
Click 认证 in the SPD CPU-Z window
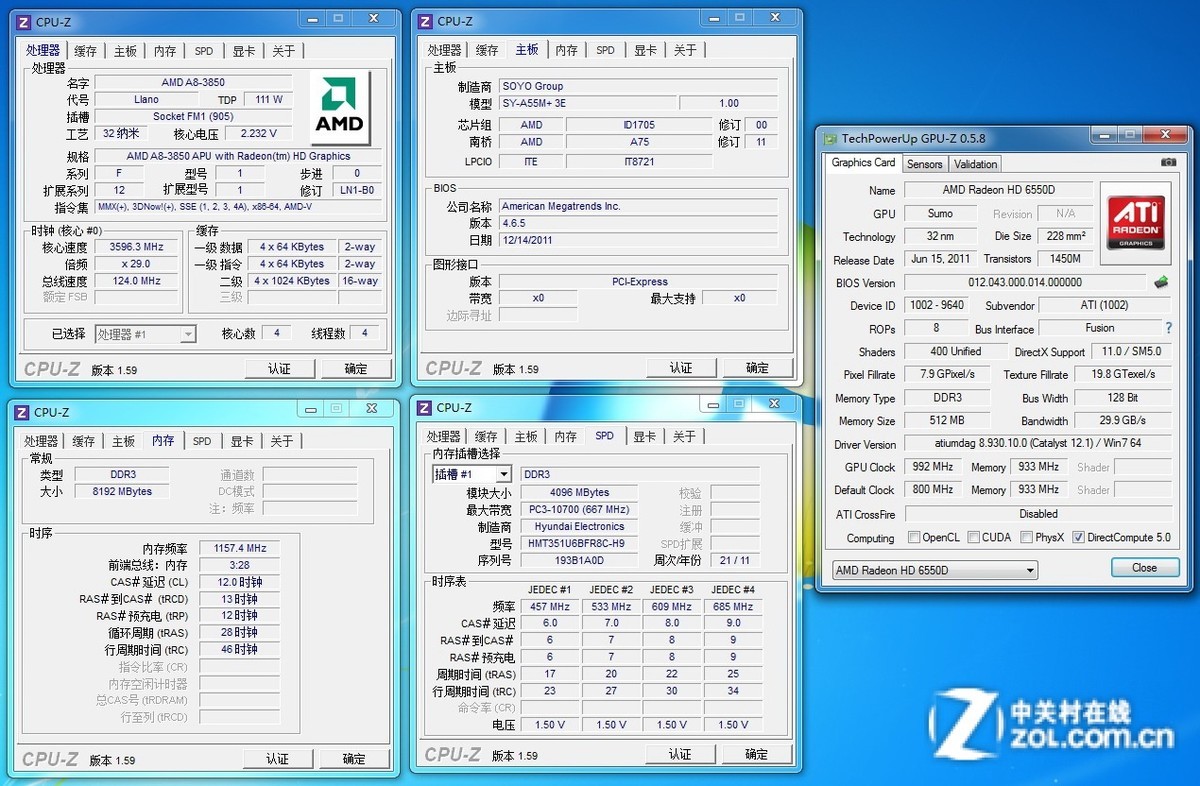tap(680, 754)
